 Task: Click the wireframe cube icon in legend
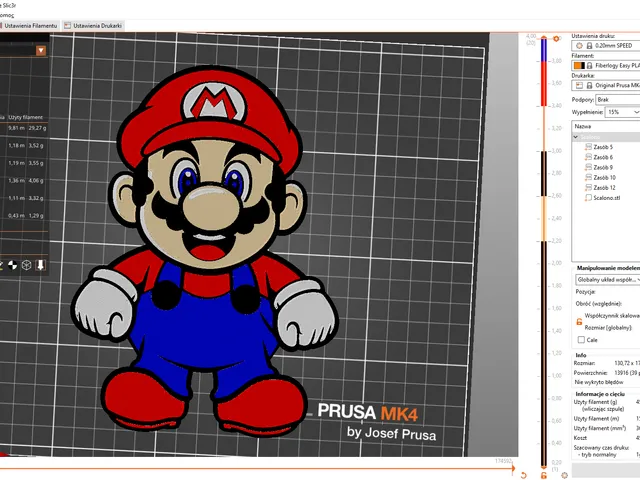(x=27, y=265)
